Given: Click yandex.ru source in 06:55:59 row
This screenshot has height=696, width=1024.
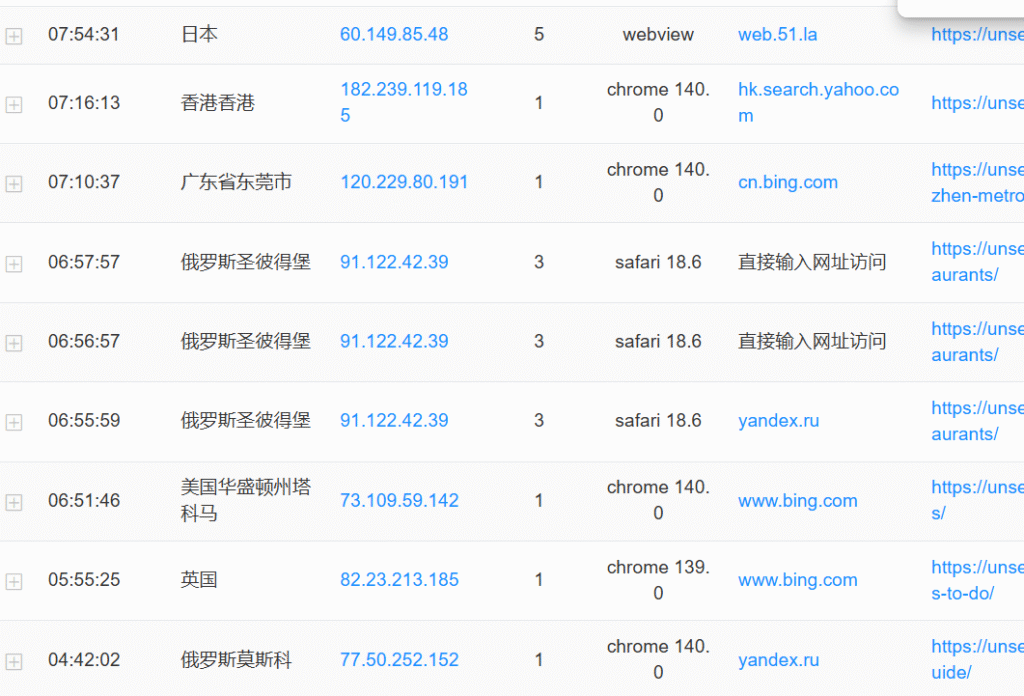Looking at the screenshot, I should coord(778,420).
